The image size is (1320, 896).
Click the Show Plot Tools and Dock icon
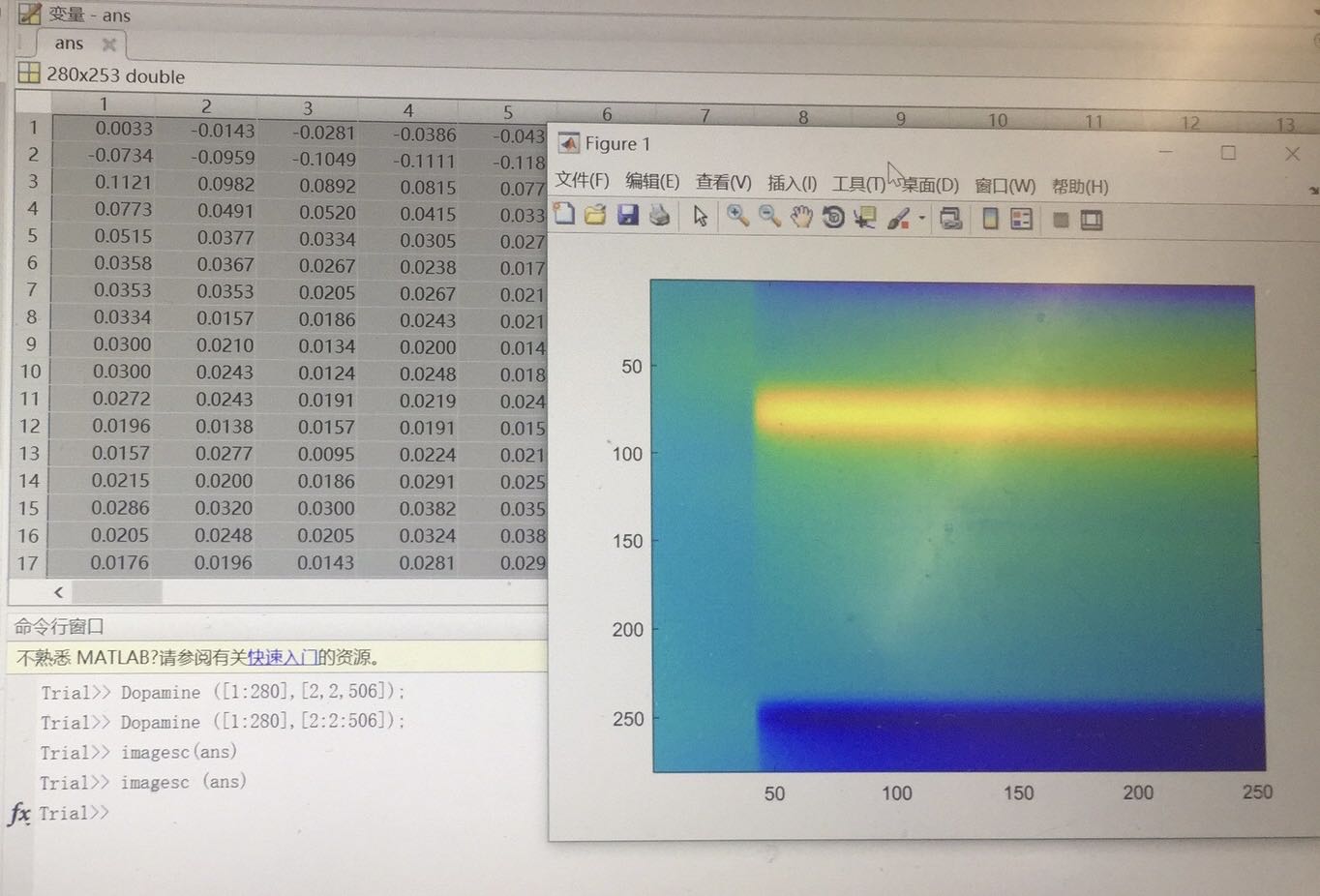(x=1092, y=221)
